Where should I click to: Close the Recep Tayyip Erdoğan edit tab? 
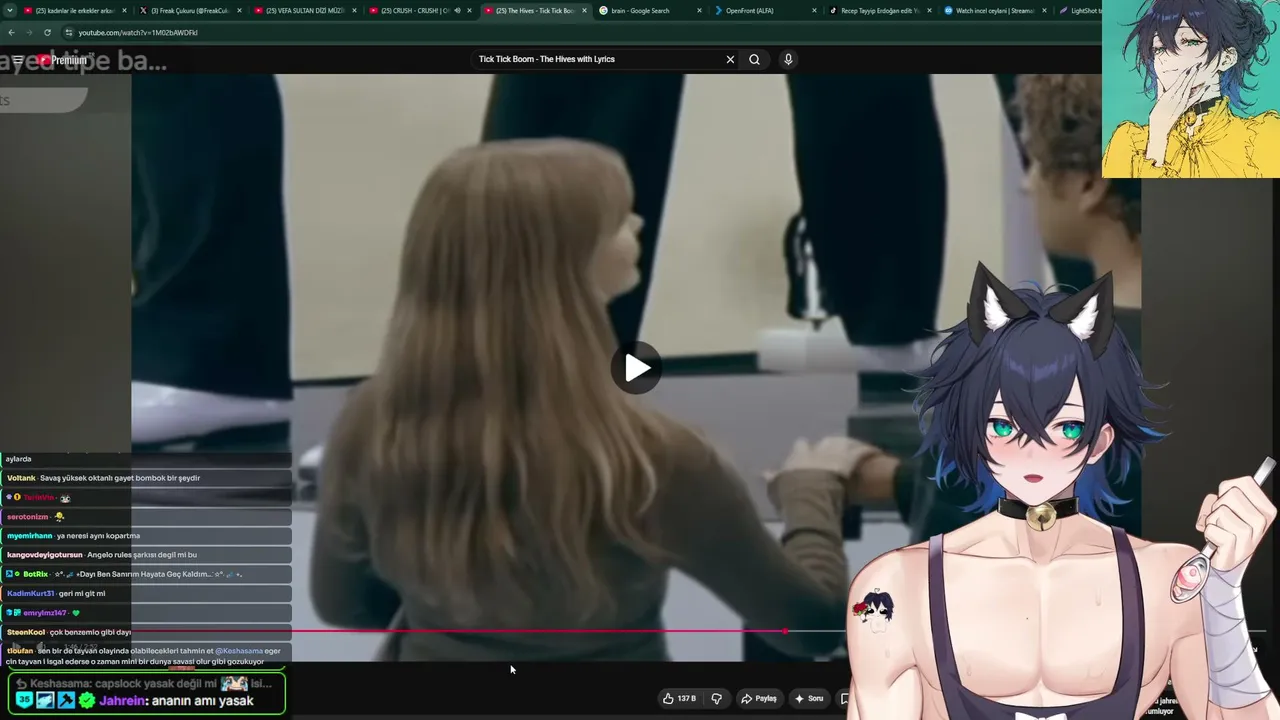928,11
